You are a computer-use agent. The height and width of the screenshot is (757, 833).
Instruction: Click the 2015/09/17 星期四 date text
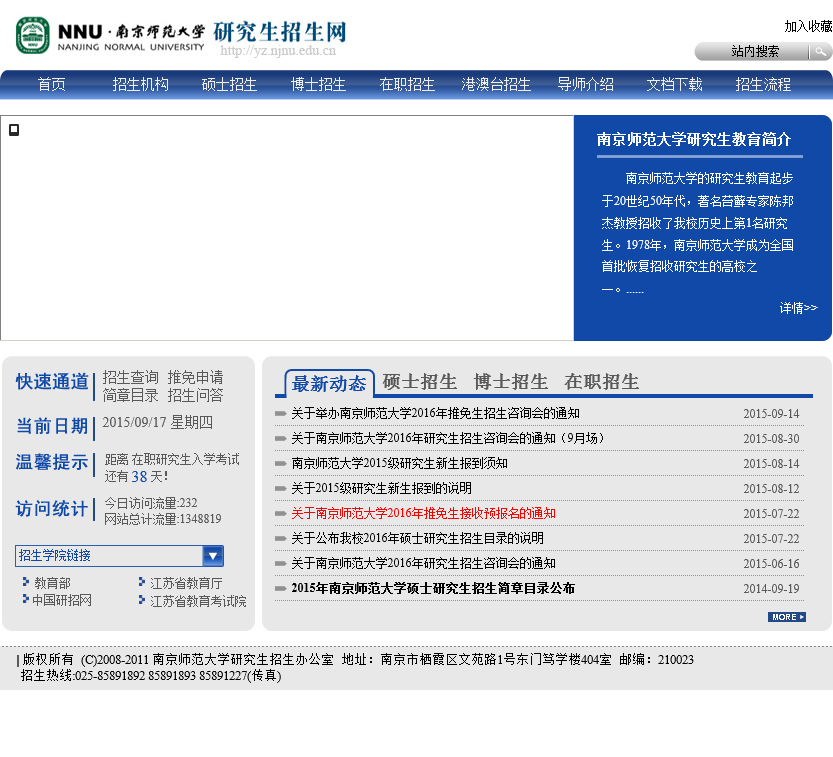(157, 422)
